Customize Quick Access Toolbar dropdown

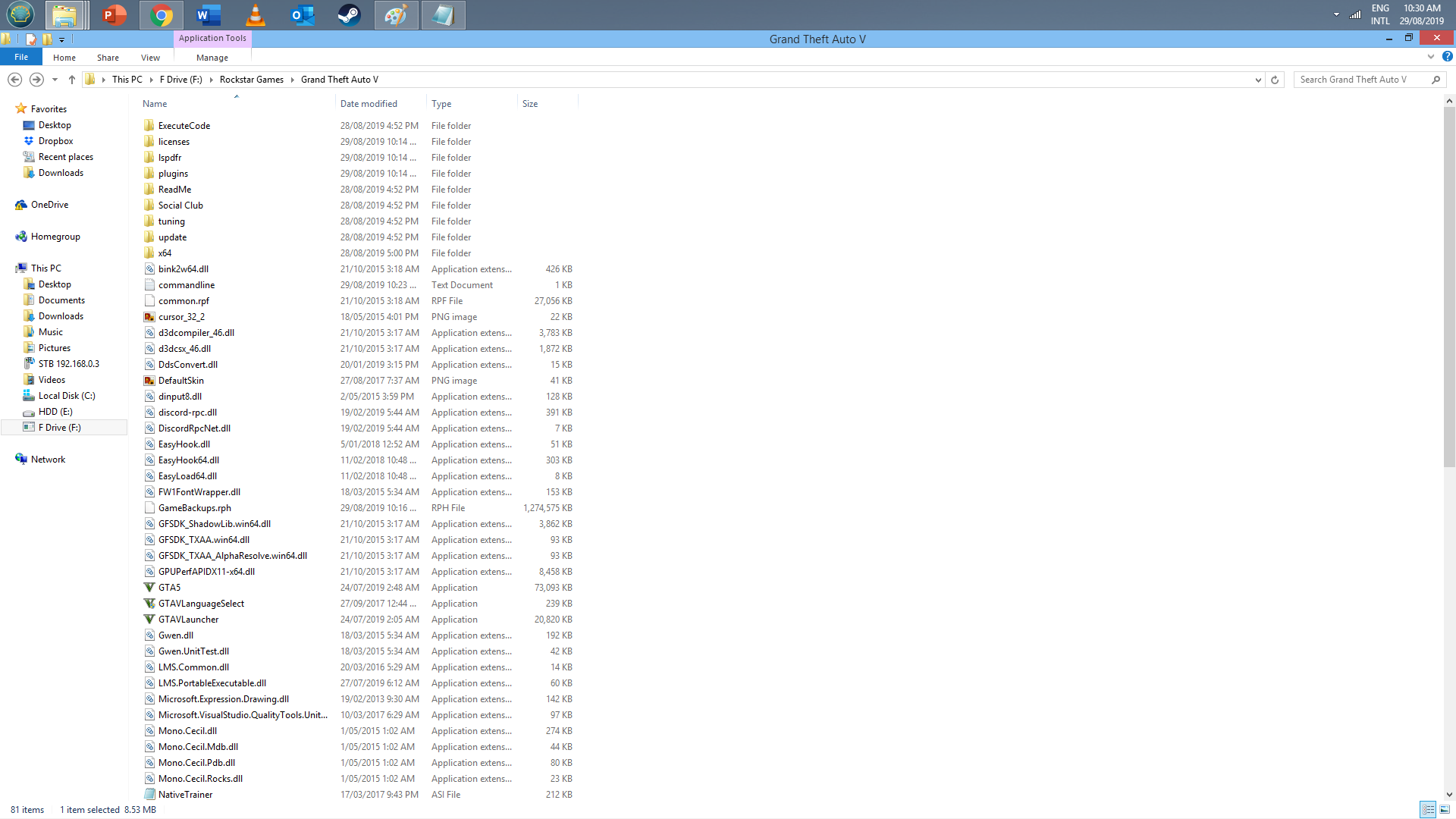[62, 39]
